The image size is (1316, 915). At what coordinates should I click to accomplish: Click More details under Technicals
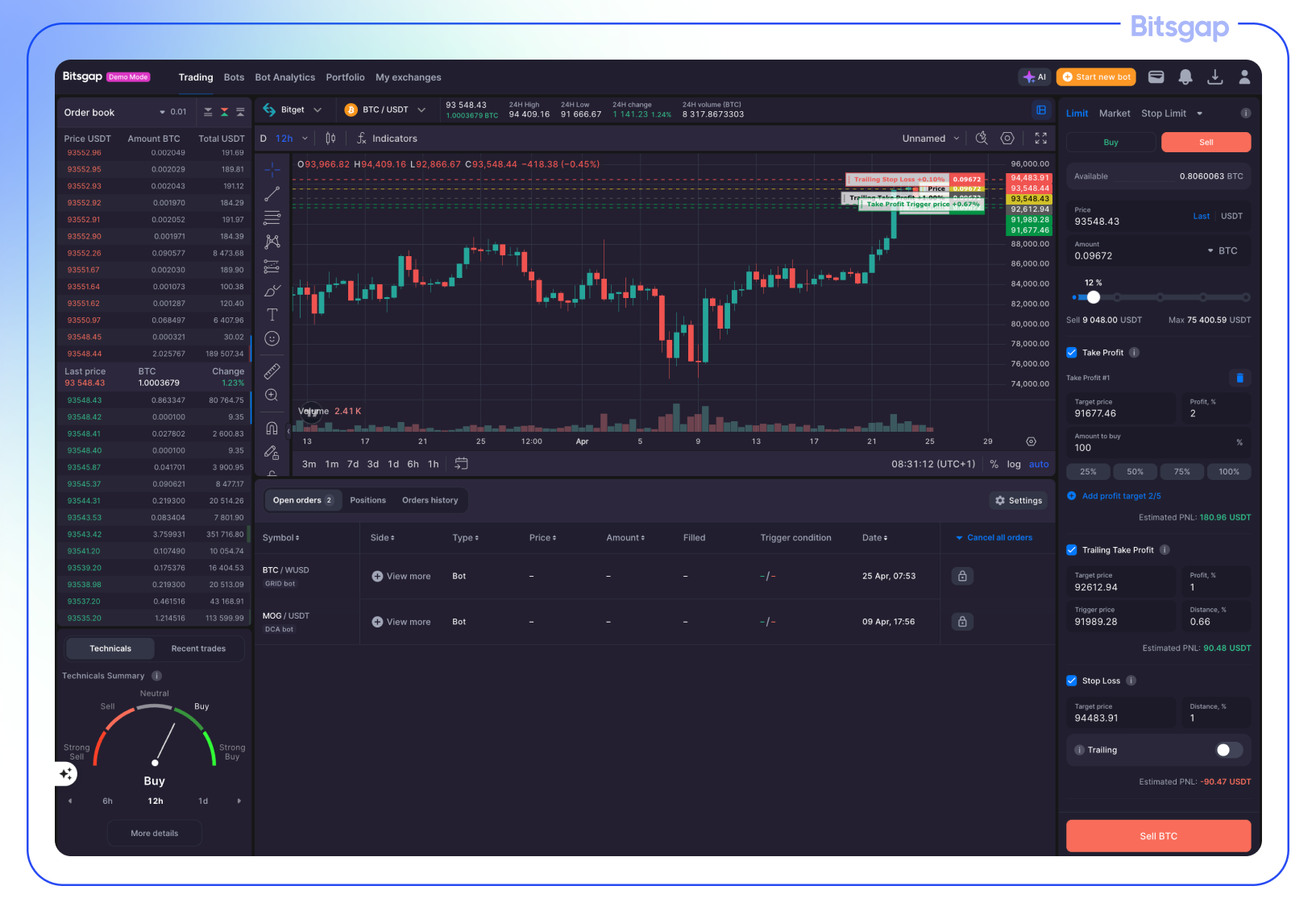[x=155, y=834]
